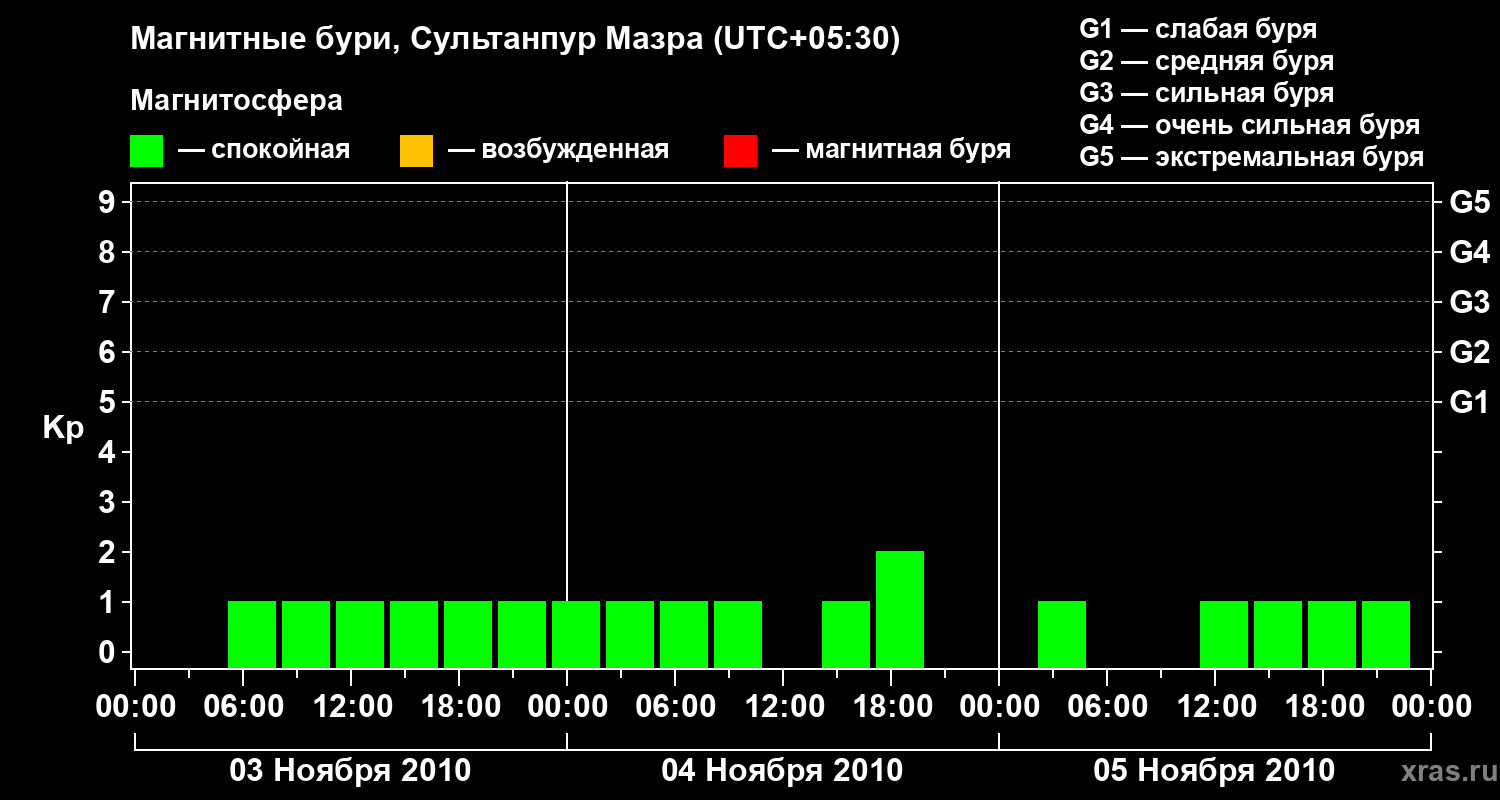Click the lone bar near 03:00 on 05 November

click(1062, 634)
